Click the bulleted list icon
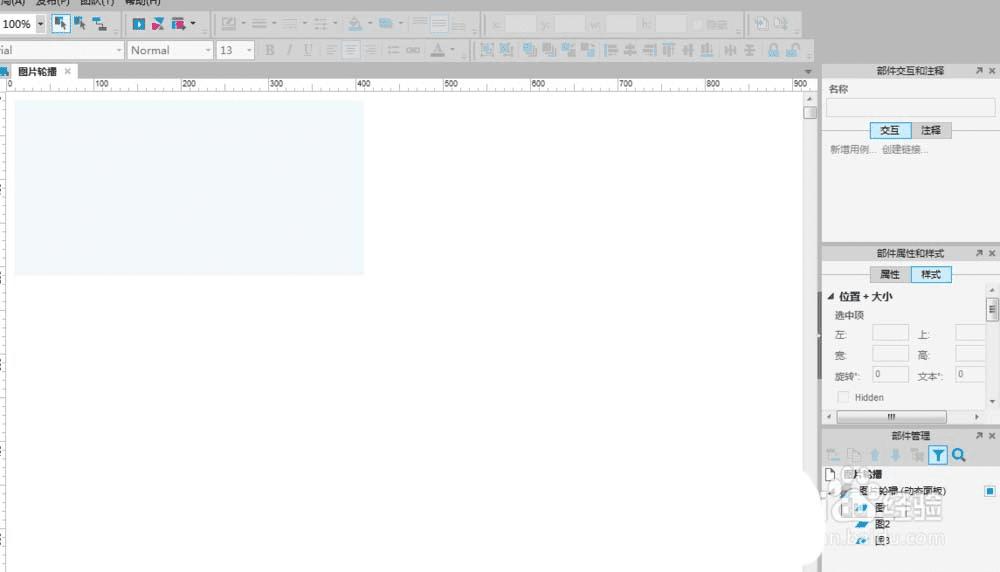The height and width of the screenshot is (572, 1000). [393, 50]
